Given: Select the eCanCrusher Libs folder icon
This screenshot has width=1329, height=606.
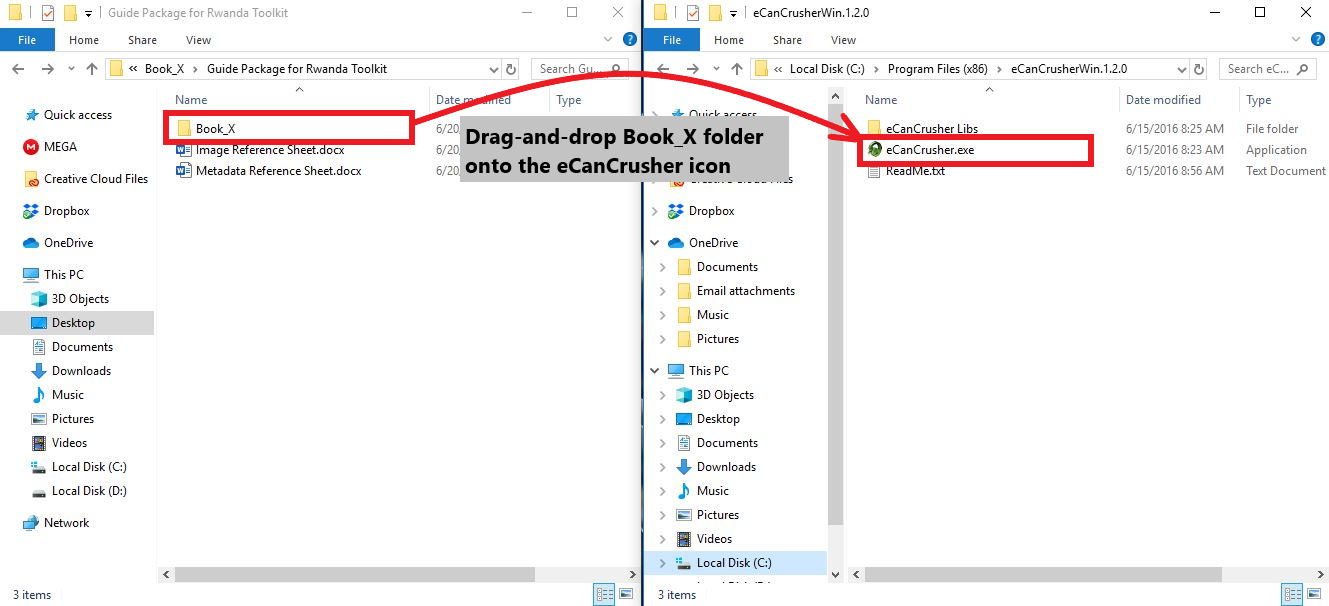Looking at the screenshot, I should (x=875, y=129).
